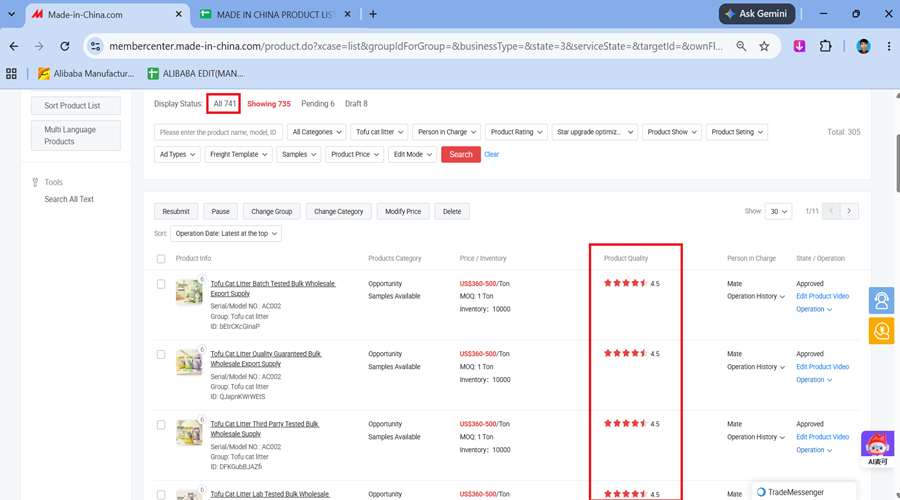900x500 pixels.
Task: Expand the Edit Mode dropdown
Action: (x=412, y=154)
